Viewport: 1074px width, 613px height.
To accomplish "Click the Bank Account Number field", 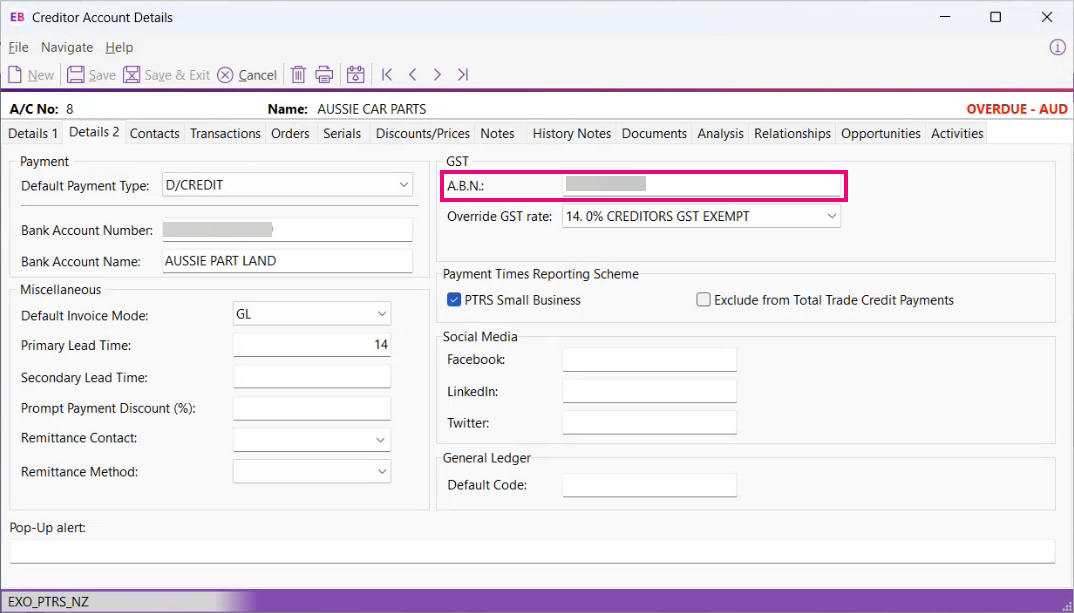I will click(x=288, y=229).
